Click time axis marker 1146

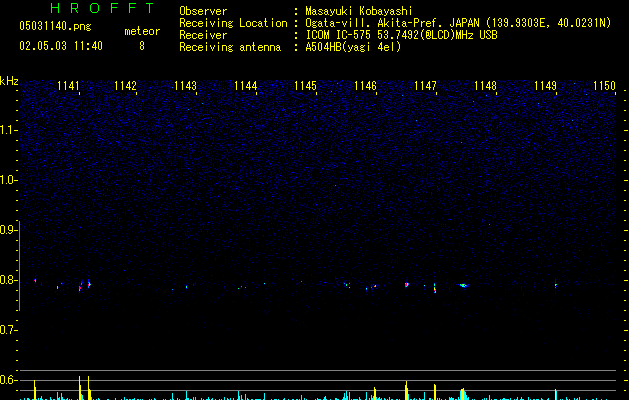click(x=365, y=86)
